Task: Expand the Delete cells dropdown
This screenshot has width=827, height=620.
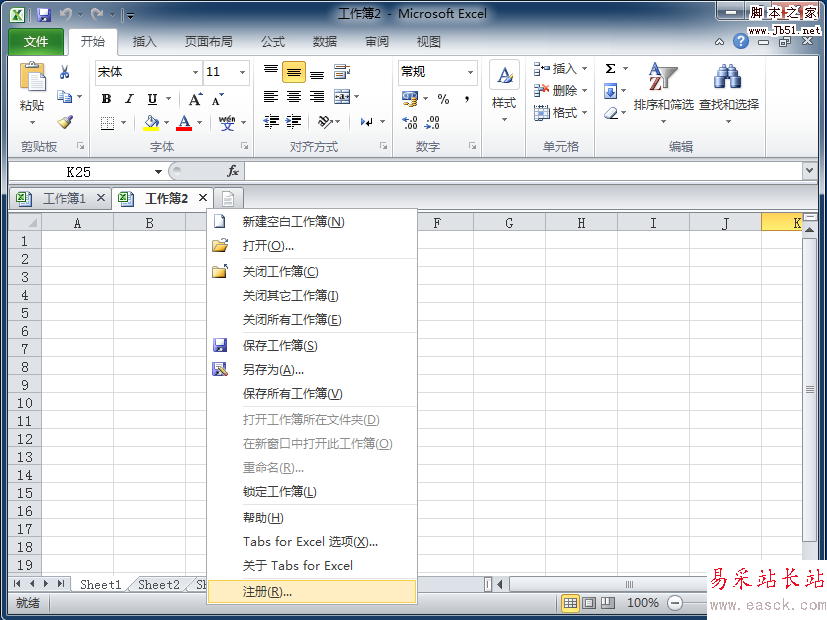Action: coord(584,91)
